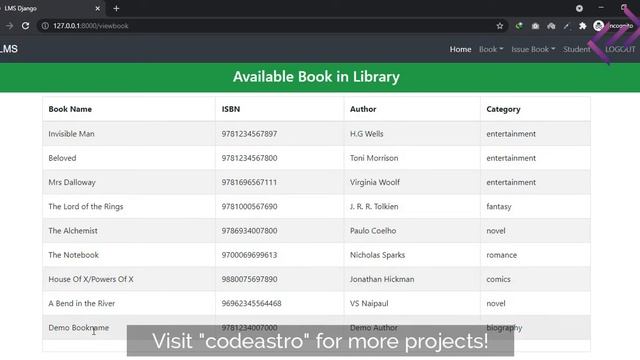The image size is (640, 360).
Task: Open the extensions puzzle icon
Action: pos(582,26)
